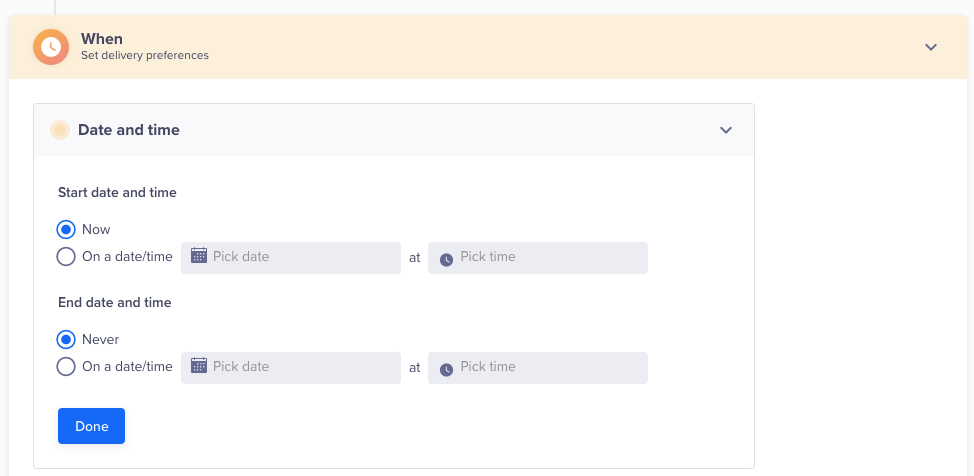
Task: Select start On a date/time radio button
Action: click(67, 257)
